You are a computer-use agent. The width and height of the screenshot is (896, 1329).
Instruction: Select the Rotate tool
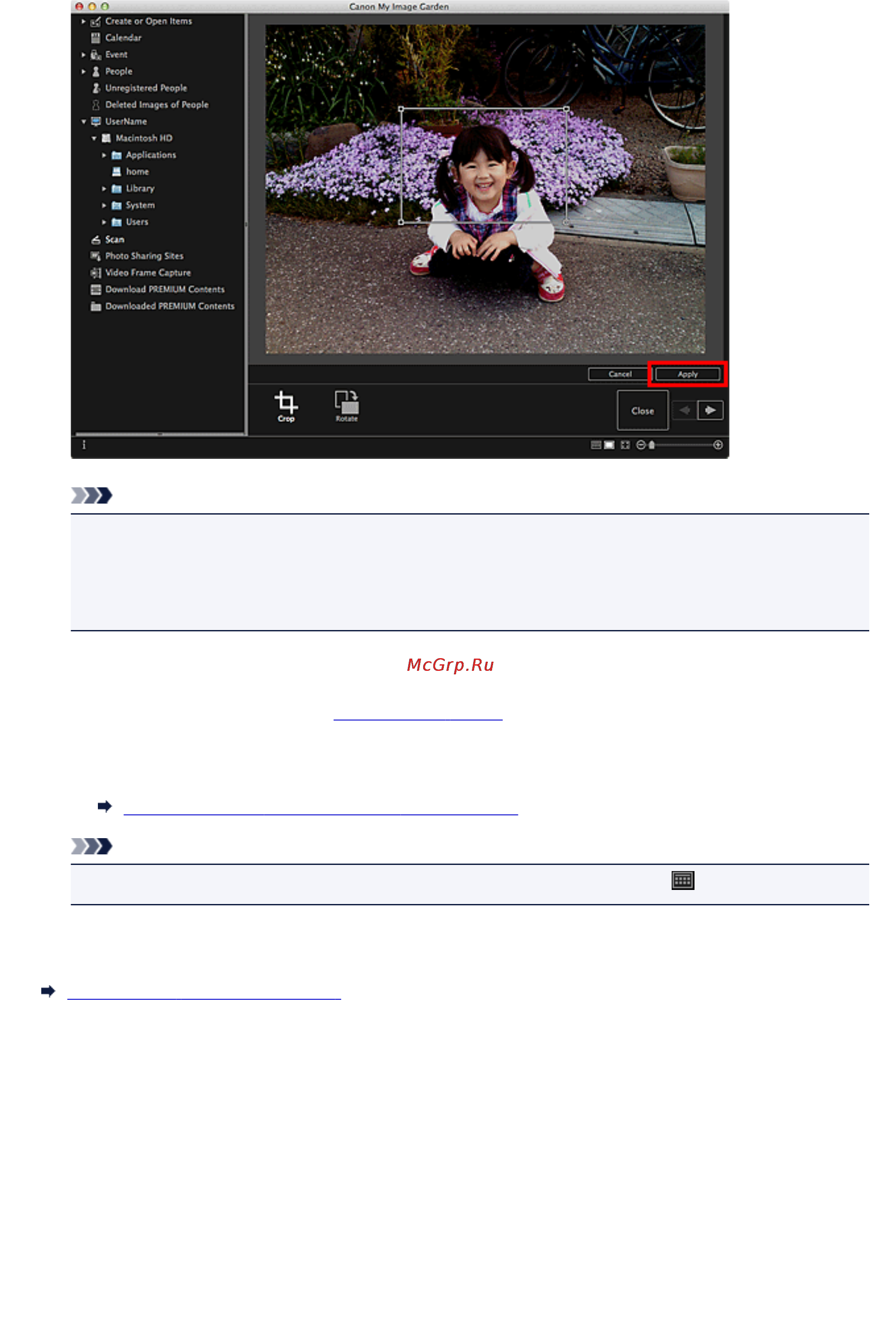tap(346, 406)
